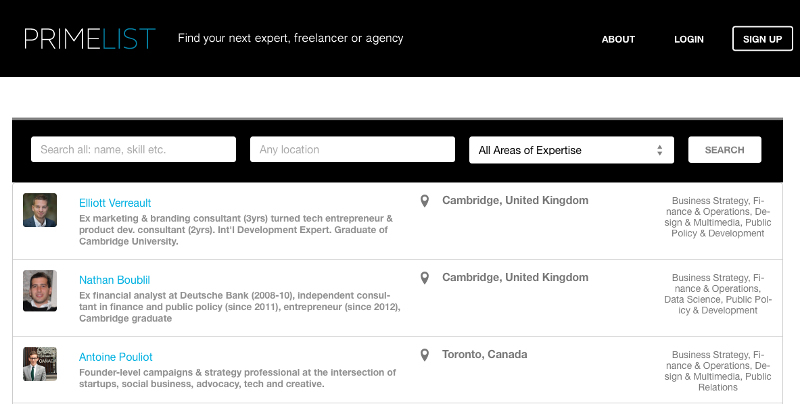Open Elliott Verreault's profile link
The height and width of the screenshot is (404, 800).
pos(115,203)
